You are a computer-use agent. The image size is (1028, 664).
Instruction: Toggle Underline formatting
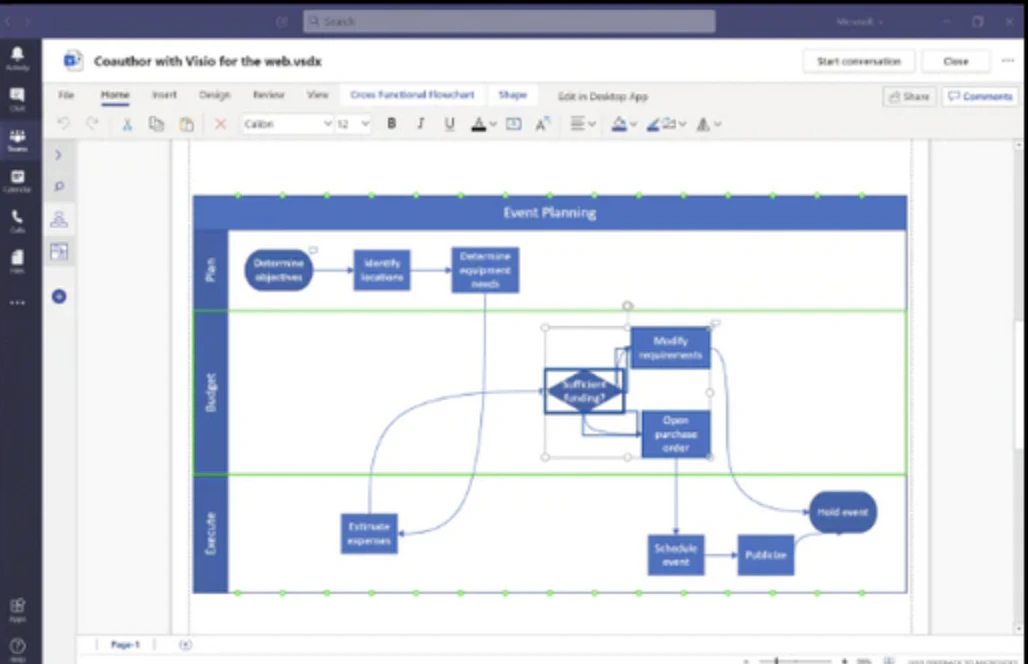(x=449, y=124)
